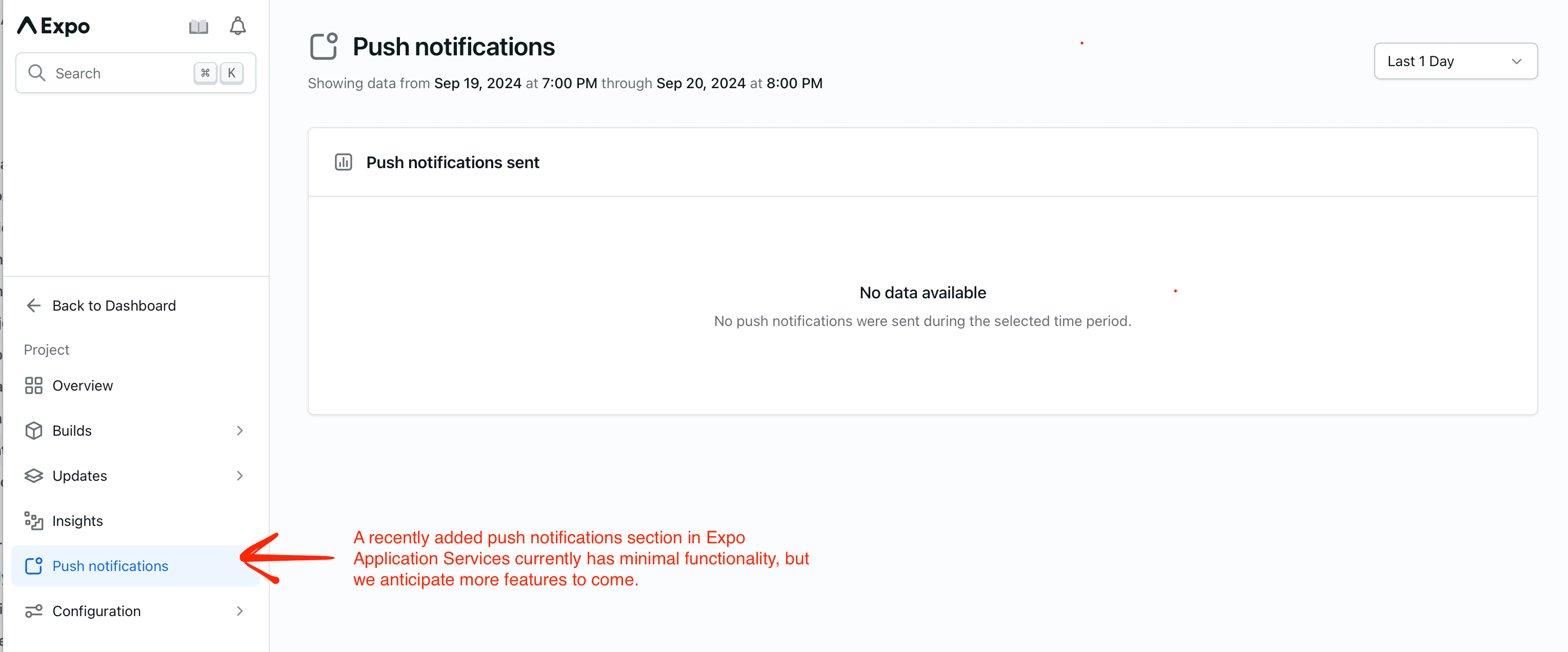Click the Updates layers icon
This screenshot has height=652, width=1568.
[x=33, y=476]
